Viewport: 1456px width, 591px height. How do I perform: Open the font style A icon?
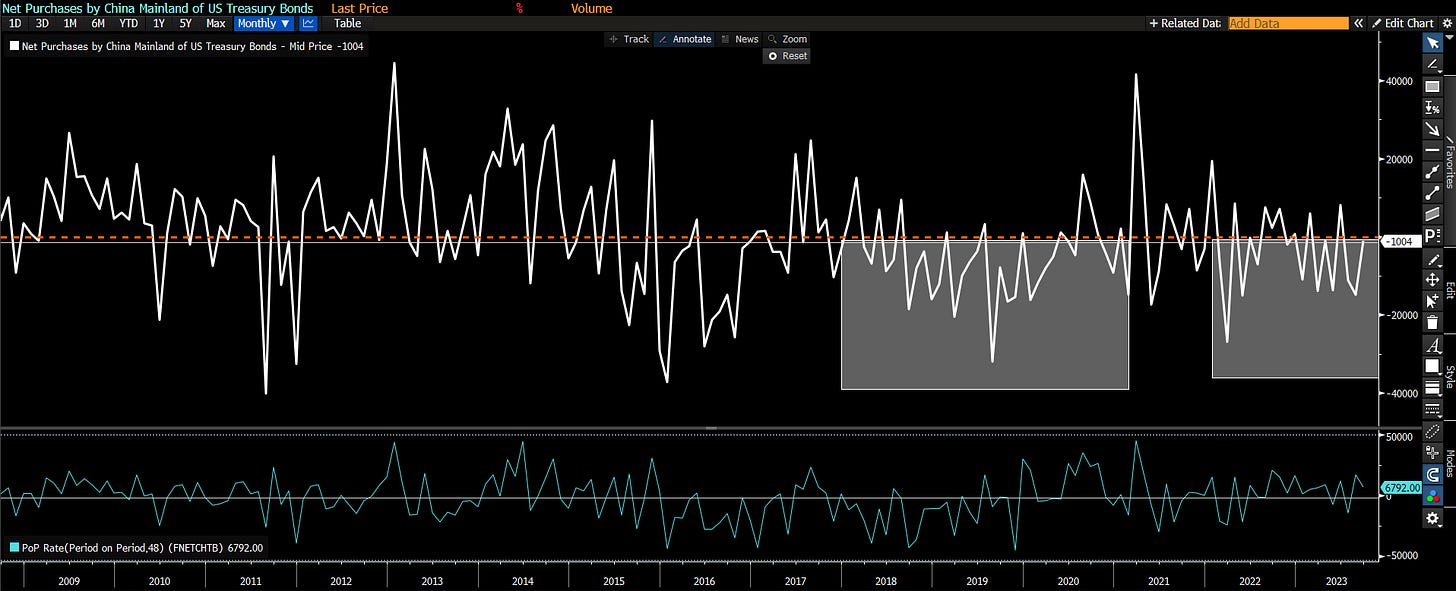tap(1432, 345)
